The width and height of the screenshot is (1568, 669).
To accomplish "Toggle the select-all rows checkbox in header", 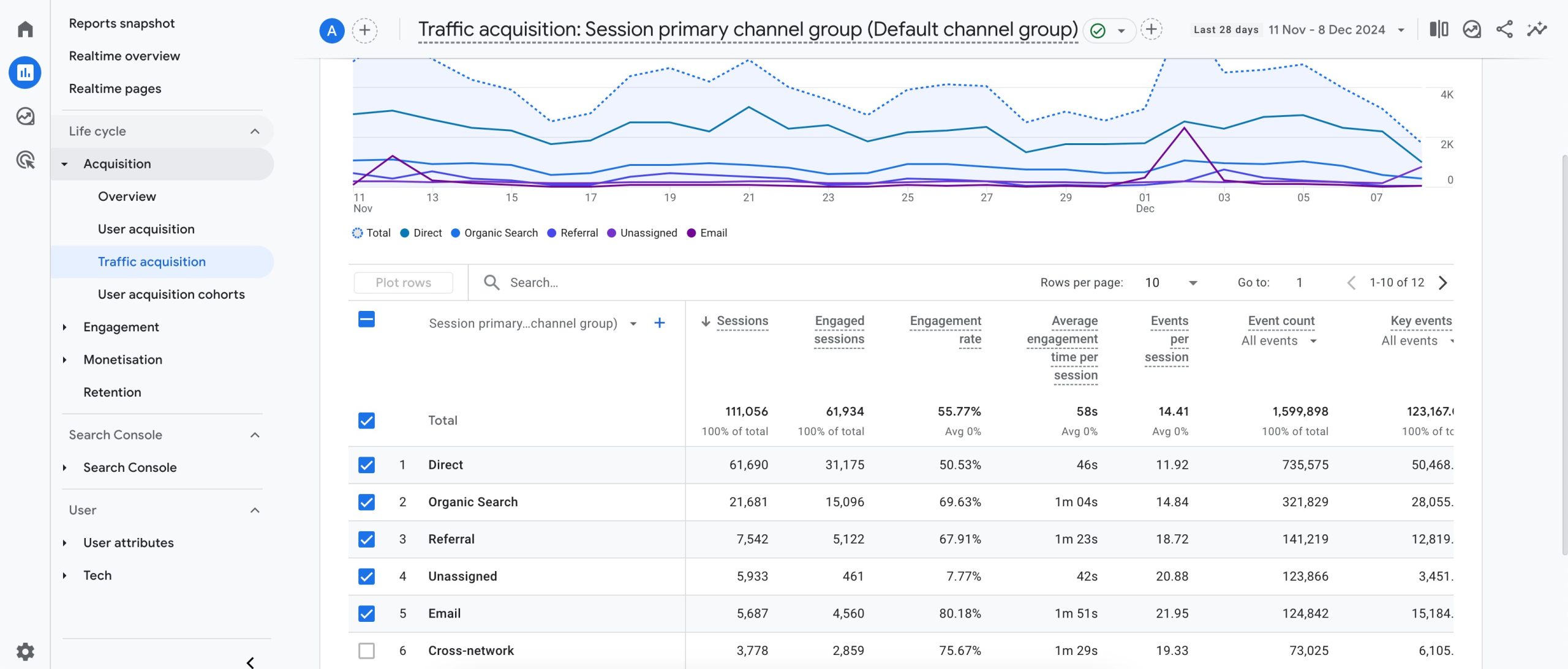I will [366, 319].
